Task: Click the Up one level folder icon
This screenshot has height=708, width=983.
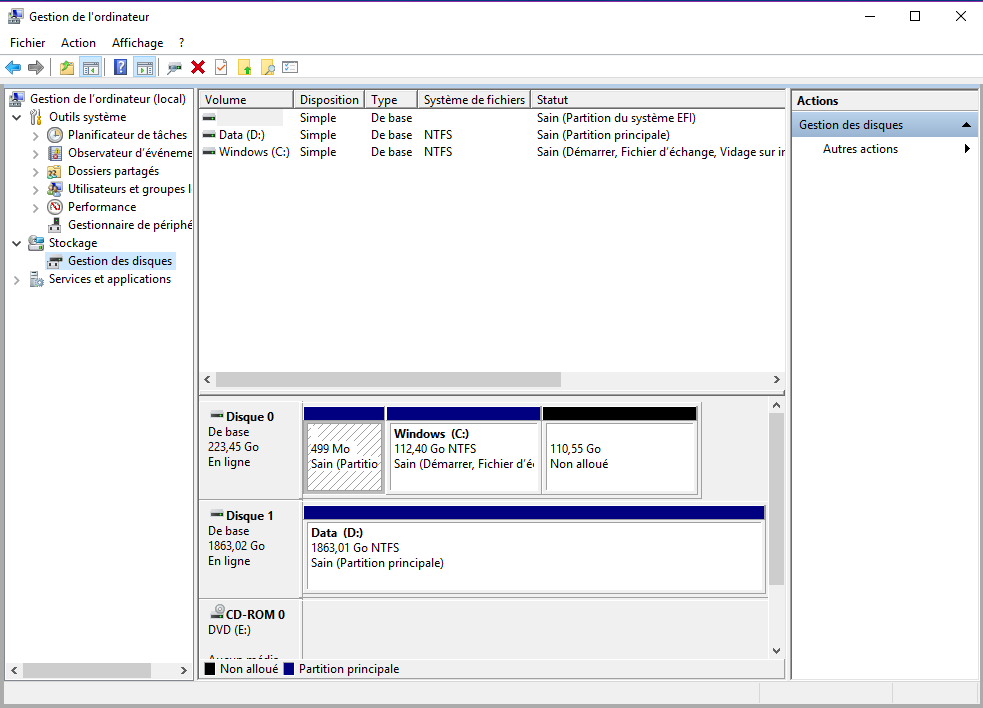Action: click(x=66, y=67)
